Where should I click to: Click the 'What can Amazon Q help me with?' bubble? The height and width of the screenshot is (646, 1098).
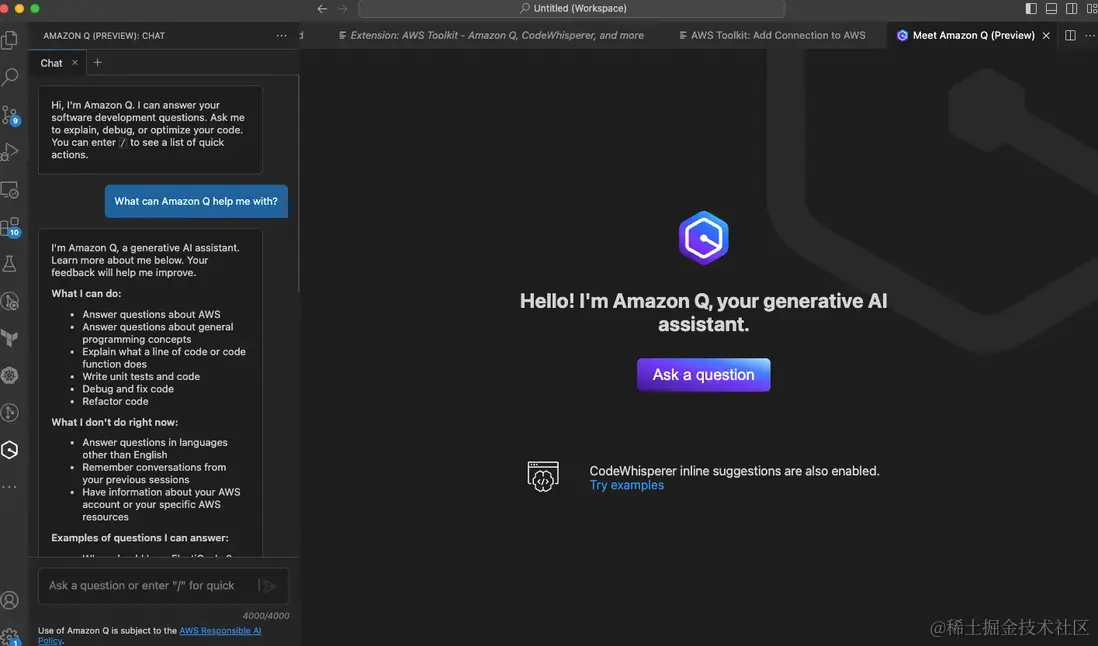click(x=196, y=201)
